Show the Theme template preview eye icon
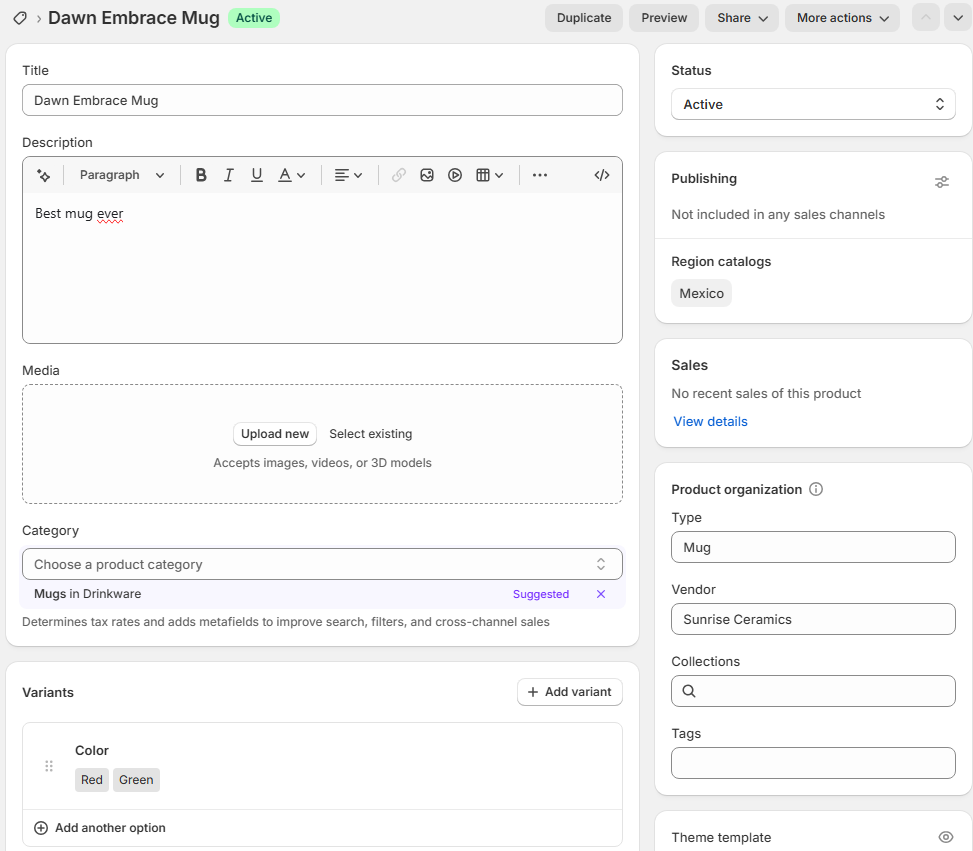The height and width of the screenshot is (851, 973). pyautogui.click(x=945, y=837)
